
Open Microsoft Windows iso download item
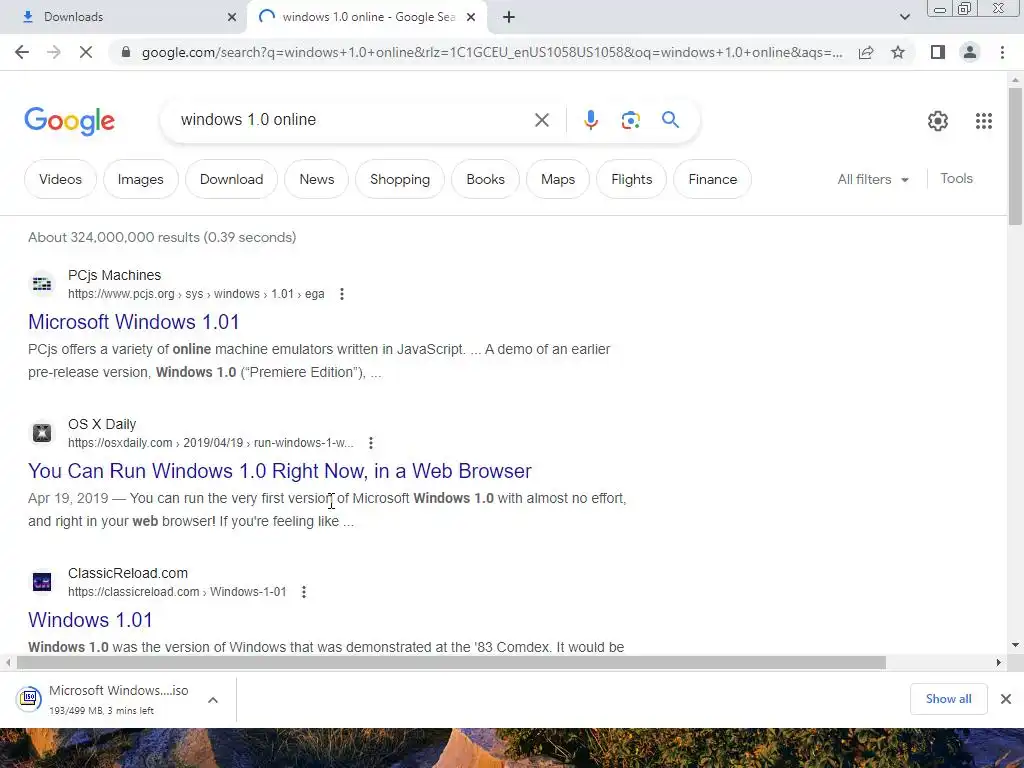click(x=118, y=699)
